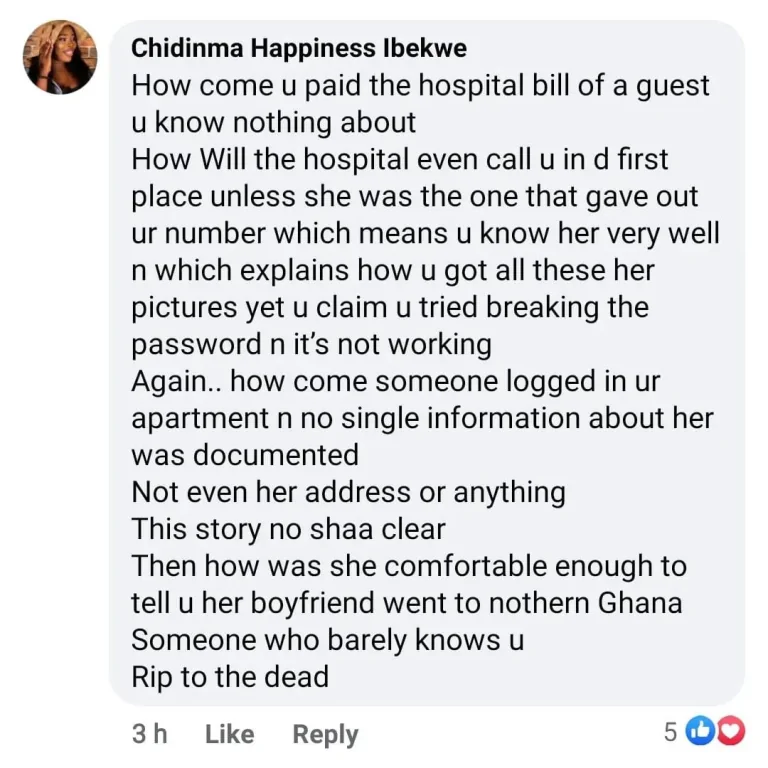The width and height of the screenshot is (768, 768).
Task: Click the text 'password n it's not working'
Action: coord(311,345)
